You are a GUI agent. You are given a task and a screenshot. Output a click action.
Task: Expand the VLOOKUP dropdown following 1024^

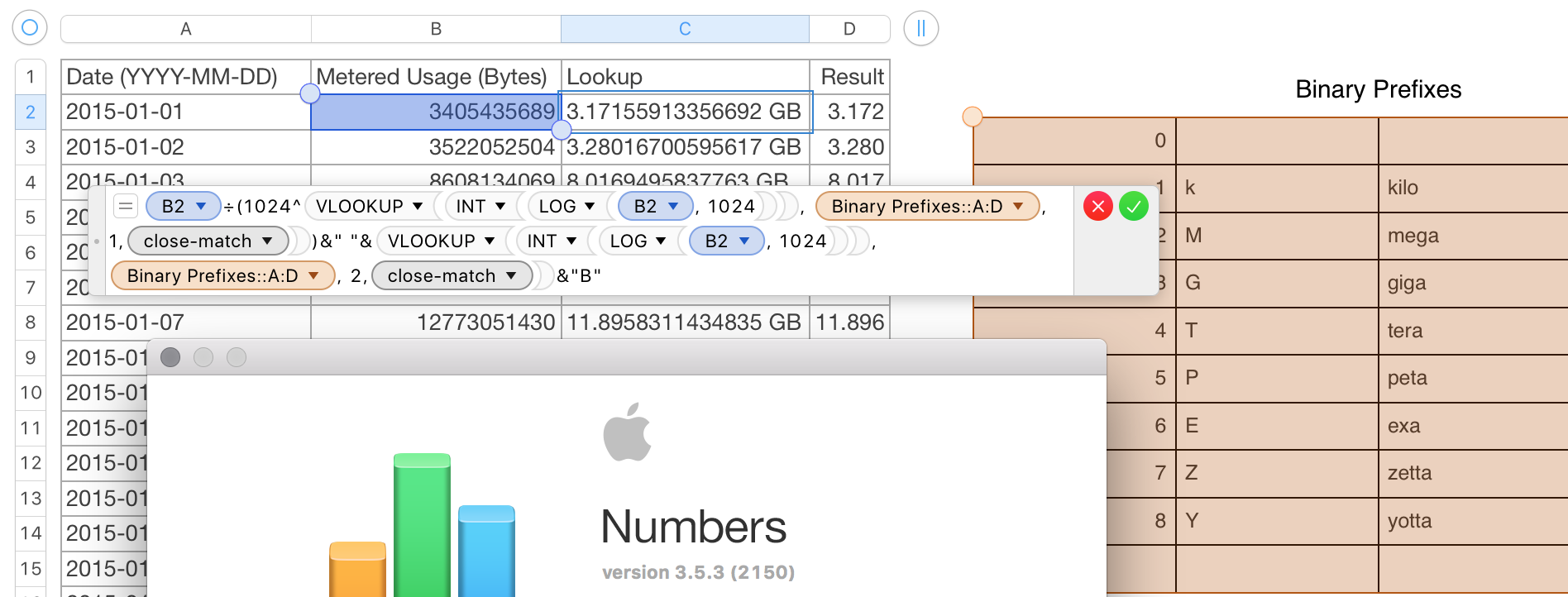pyautogui.click(x=418, y=206)
